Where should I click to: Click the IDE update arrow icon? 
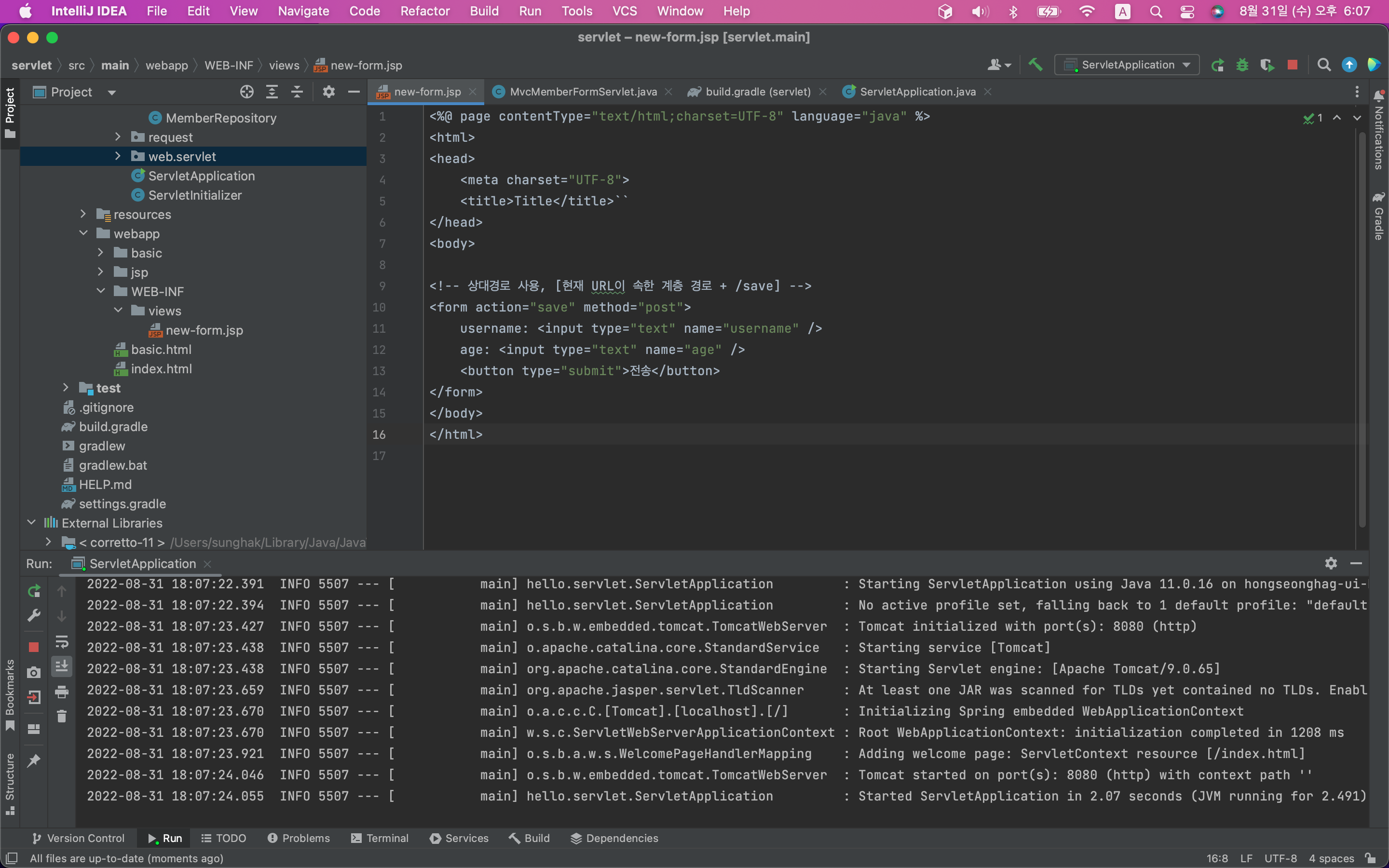coord(1349,65)
